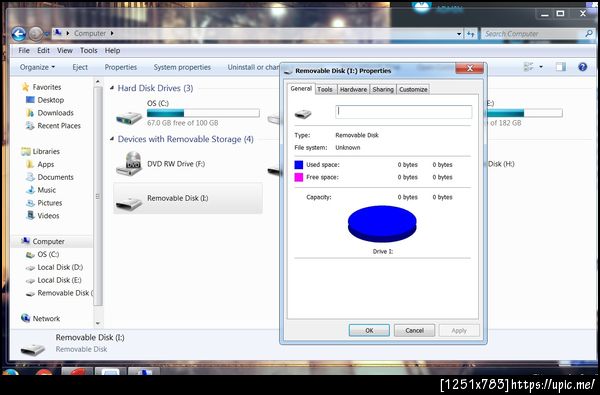Close the Removable Disk Properties dialog
Screen dimensions: 600x395
[470, 69]
